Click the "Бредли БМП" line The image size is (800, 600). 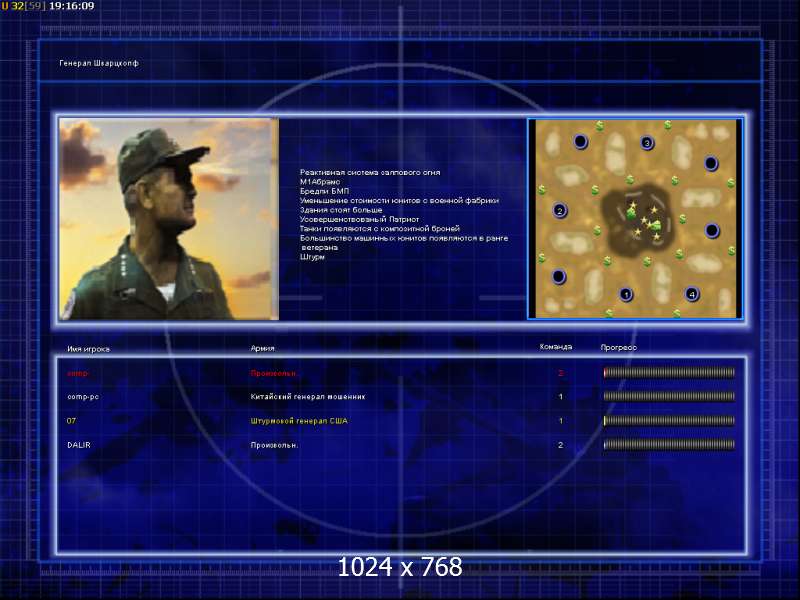click(324, 191)
